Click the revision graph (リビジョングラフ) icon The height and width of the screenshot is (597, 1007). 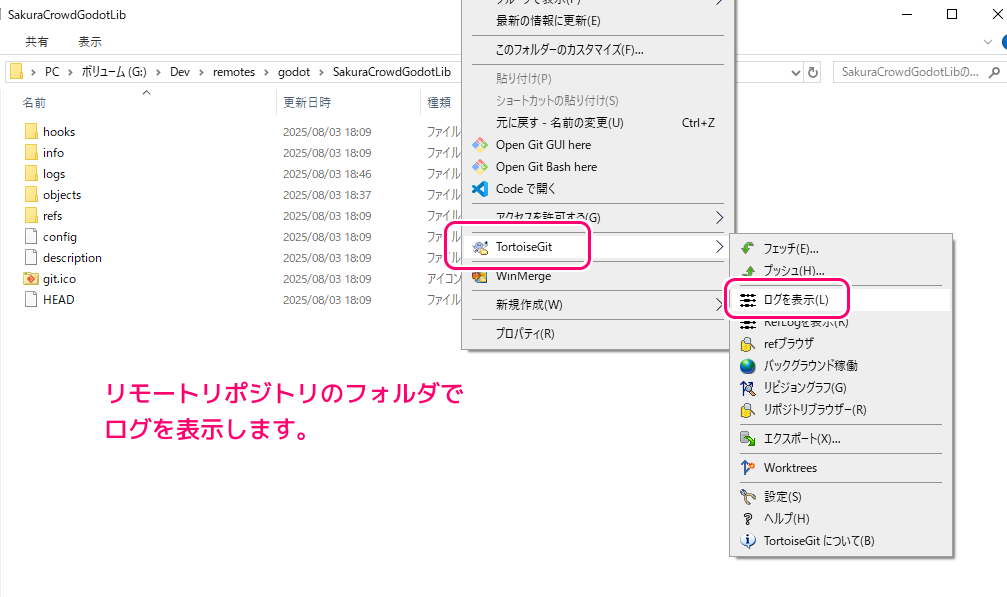[747, 388]
